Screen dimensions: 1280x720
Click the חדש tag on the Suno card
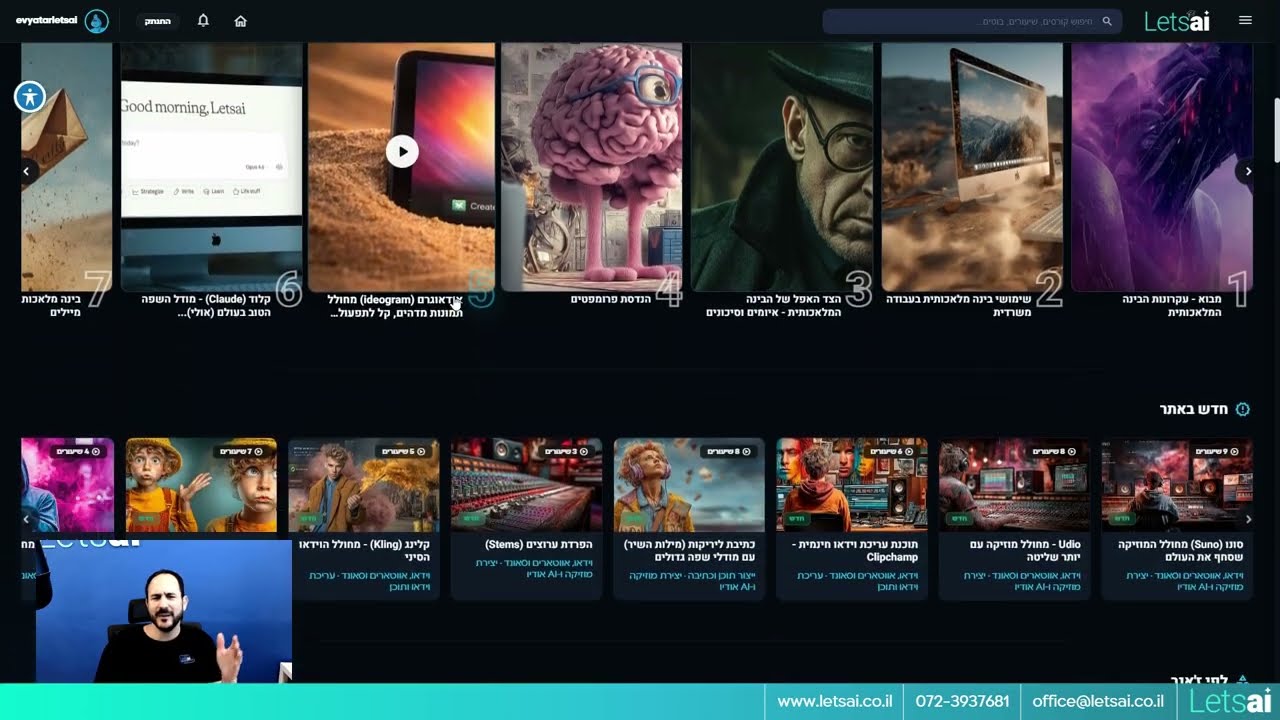[1122, 518]
